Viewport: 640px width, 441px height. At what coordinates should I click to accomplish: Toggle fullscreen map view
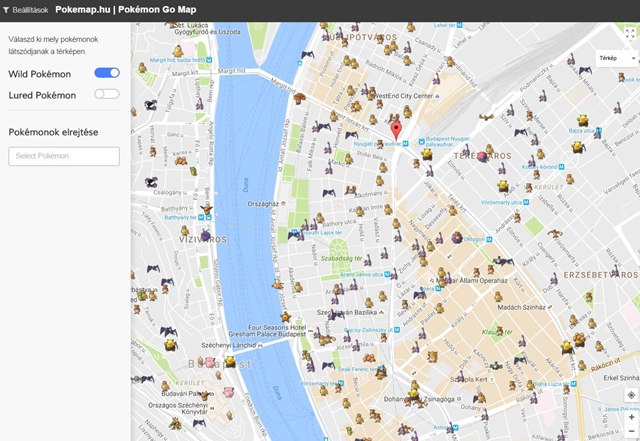(630, 33)
